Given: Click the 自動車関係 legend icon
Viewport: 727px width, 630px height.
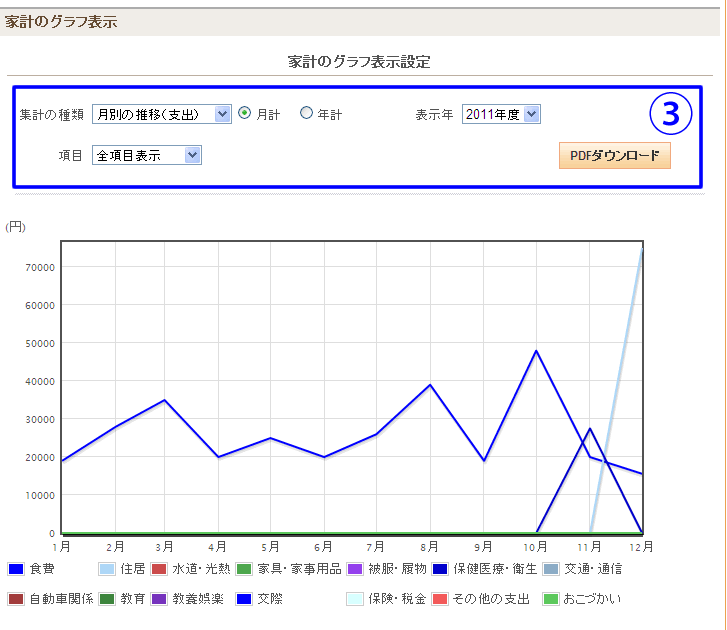Looking at the screenshot, I should 15,599.
